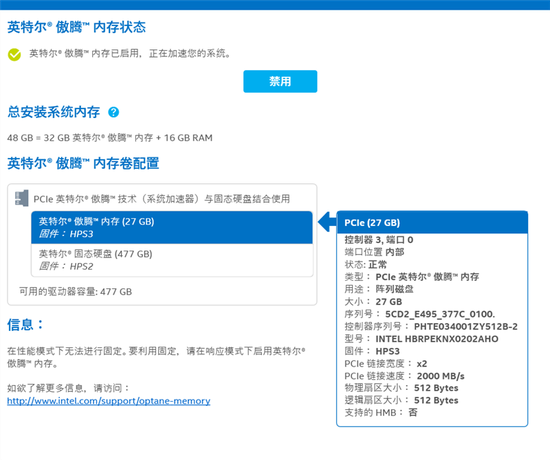550x460 pixels.
Task: Click the 固件： HPS3 line in details panel
Action: pyautogui.click(x=372, y=351)
